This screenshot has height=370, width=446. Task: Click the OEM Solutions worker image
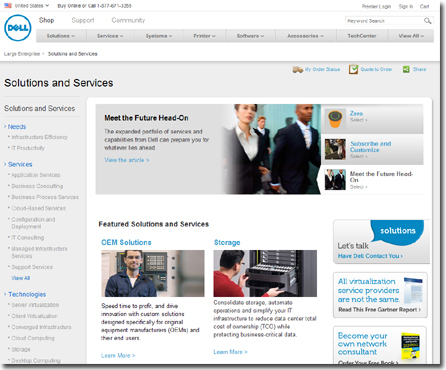click(x=153, y=273)
